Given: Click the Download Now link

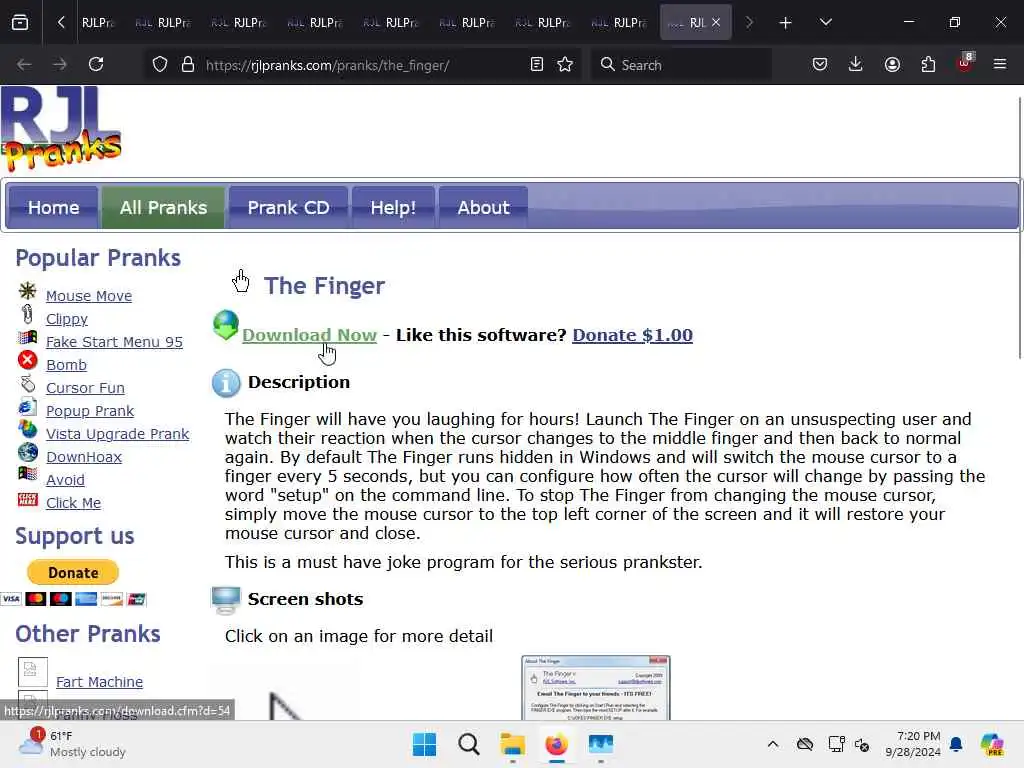Looking at the screenshot, I should click(310, 335).
